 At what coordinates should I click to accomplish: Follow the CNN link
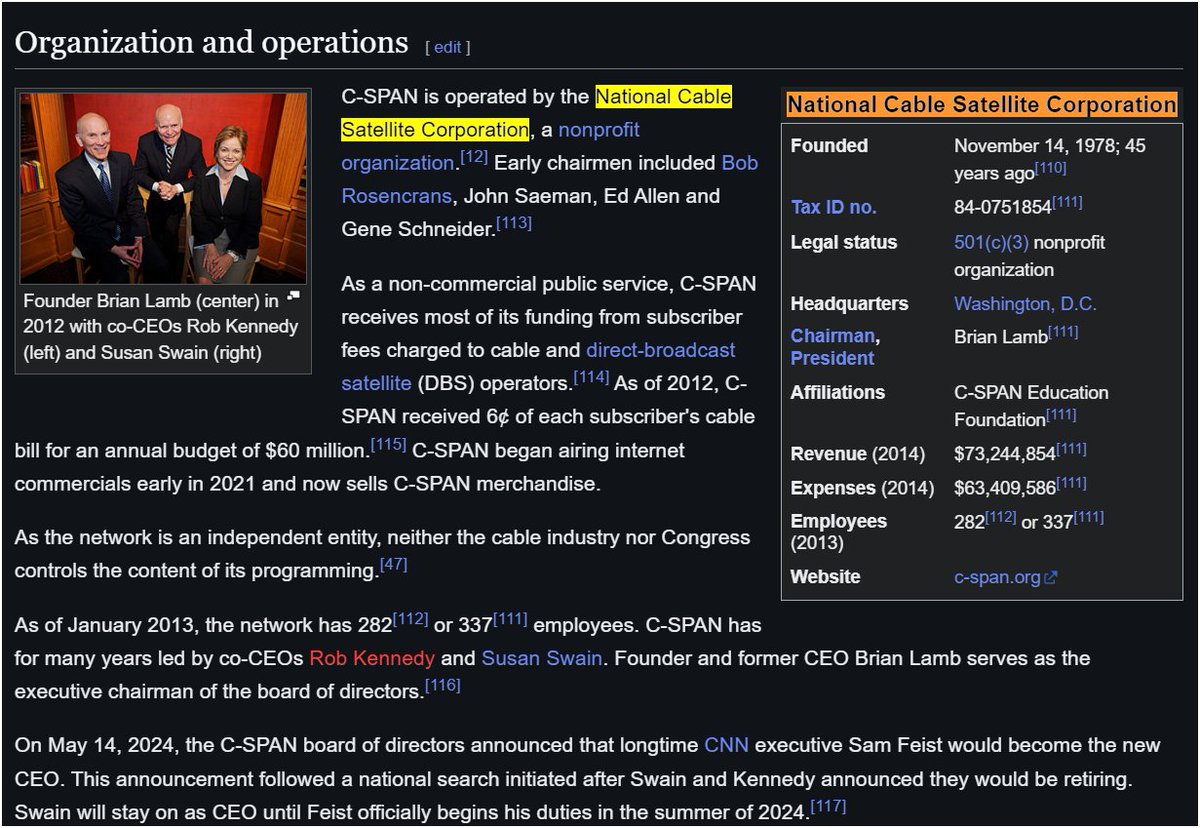(x=726, y=745)
